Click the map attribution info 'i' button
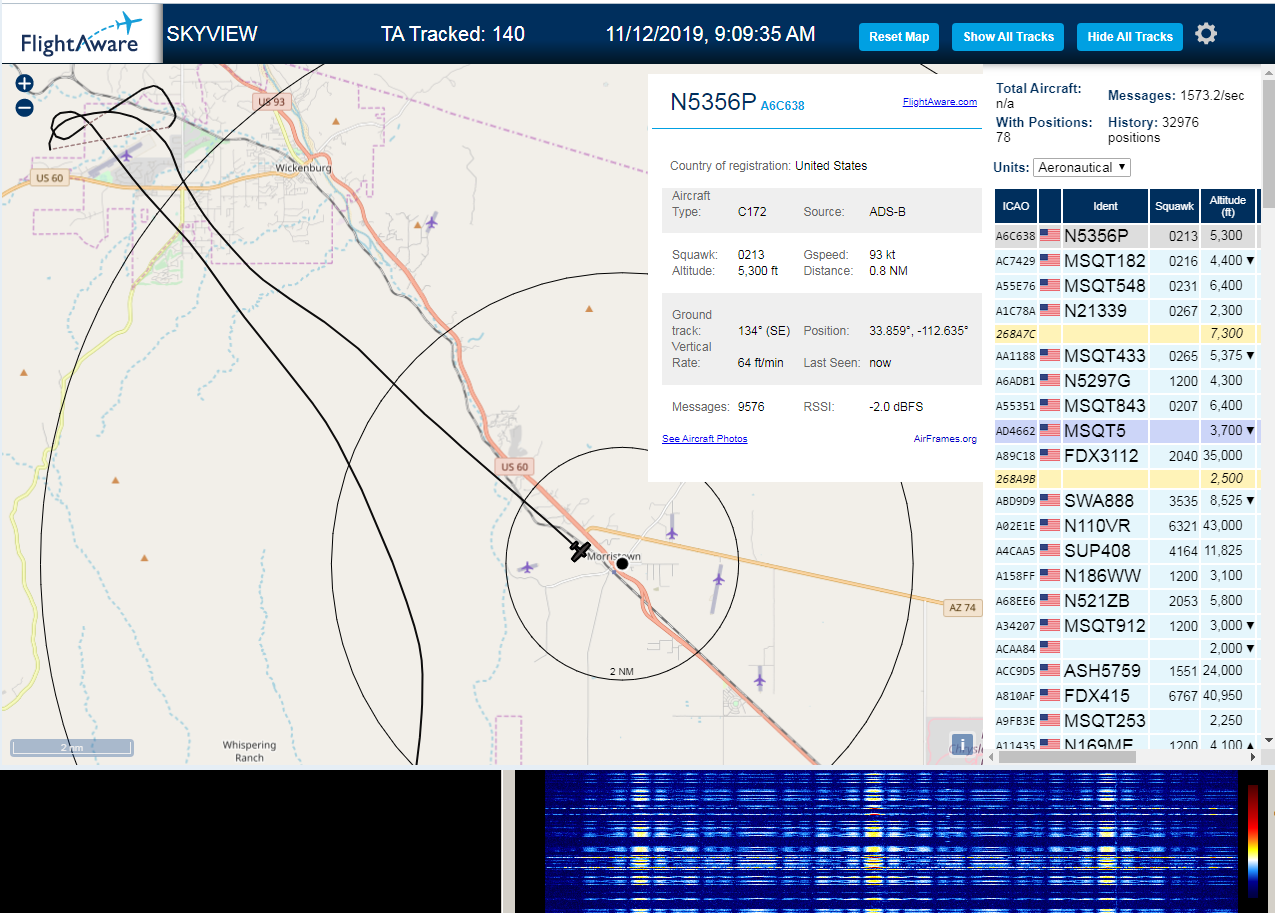 [x=962, y=745]
